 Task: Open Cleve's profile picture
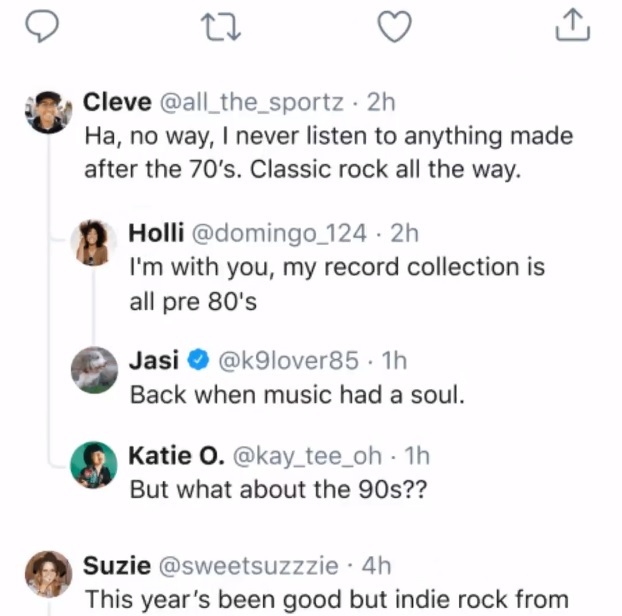pyautogui.click(x=48, y=112)
